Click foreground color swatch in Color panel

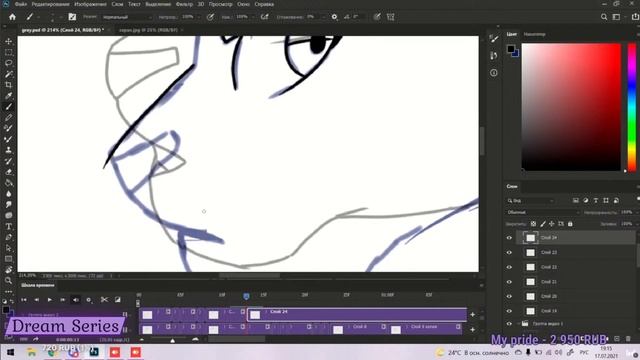(x=511, y=49)
